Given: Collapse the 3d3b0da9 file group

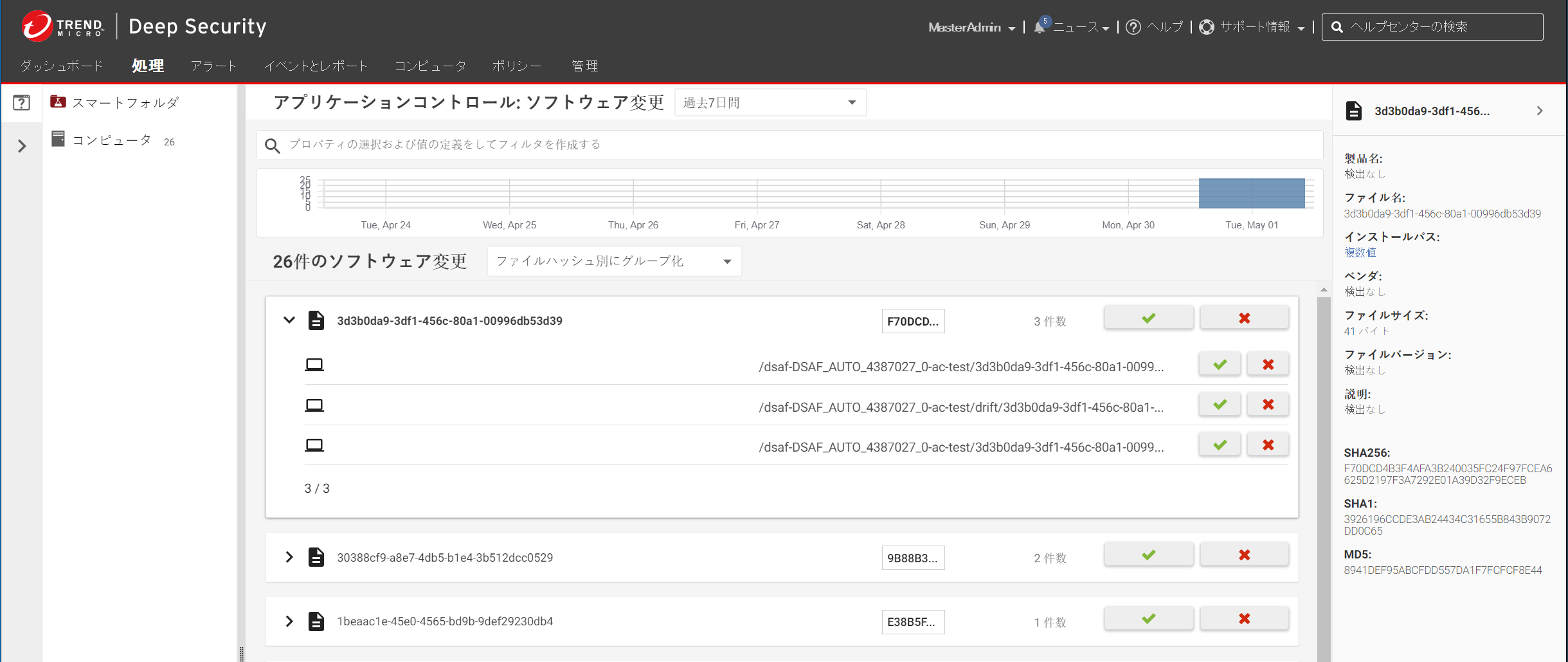Looking at the screenshot, I should [x=289, y=320].
